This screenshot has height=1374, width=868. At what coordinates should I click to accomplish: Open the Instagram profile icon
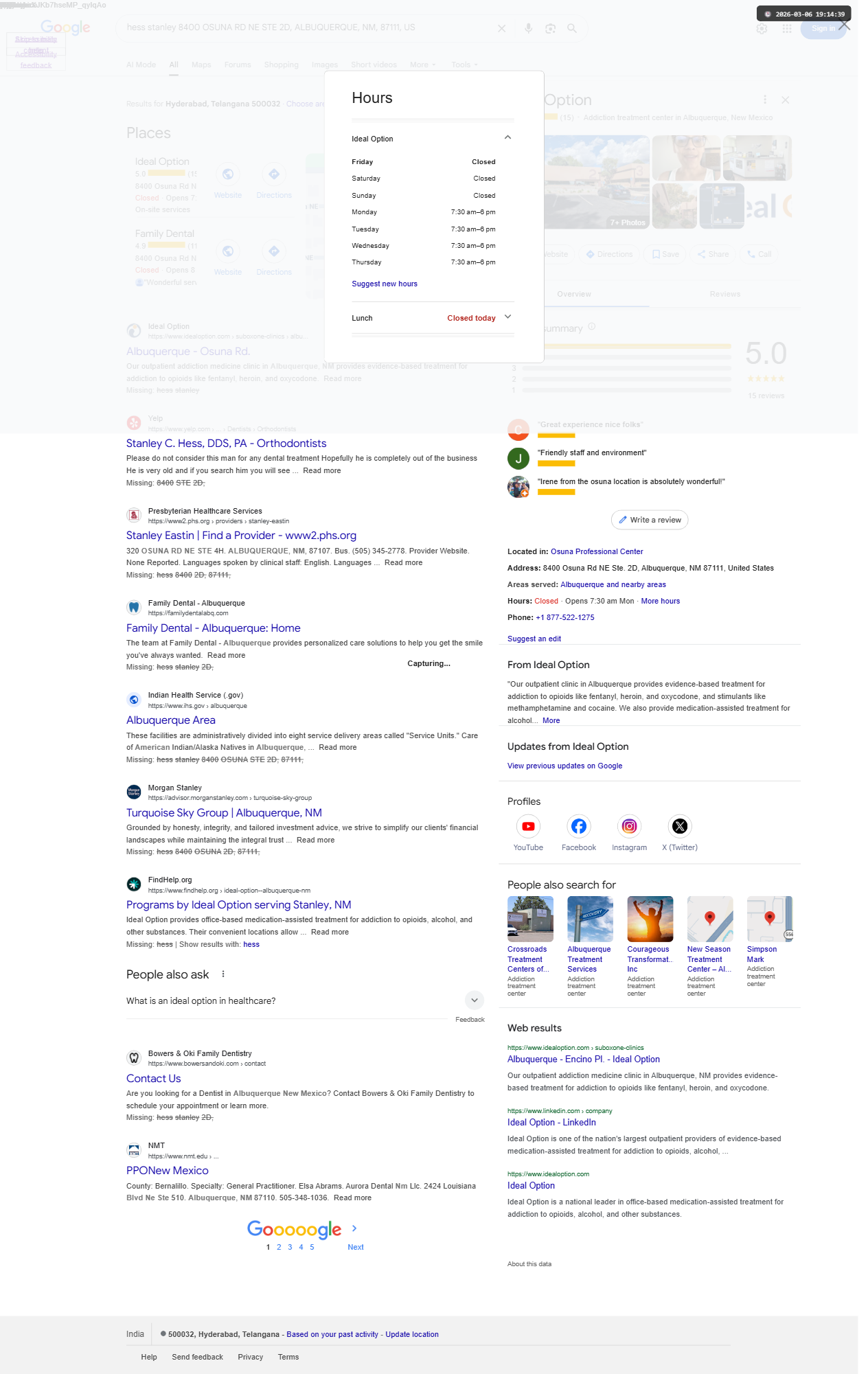tap(629, 826)
